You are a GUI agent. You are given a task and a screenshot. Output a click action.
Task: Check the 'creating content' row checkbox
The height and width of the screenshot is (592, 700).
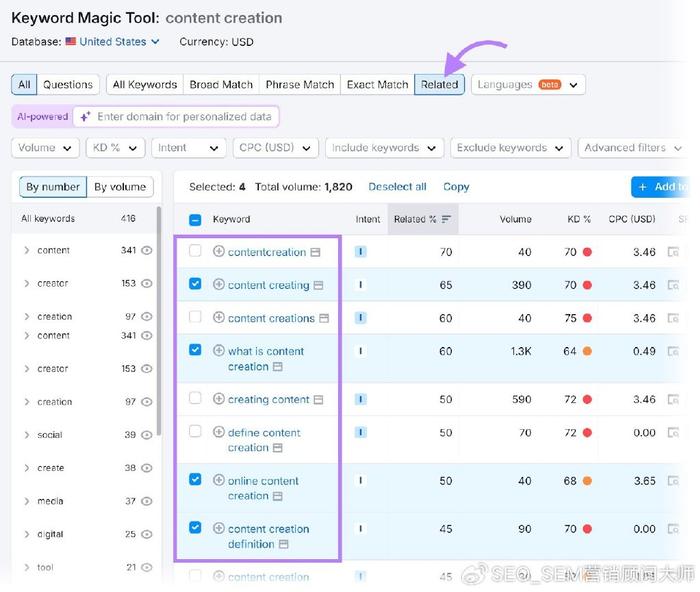point(195,398)
